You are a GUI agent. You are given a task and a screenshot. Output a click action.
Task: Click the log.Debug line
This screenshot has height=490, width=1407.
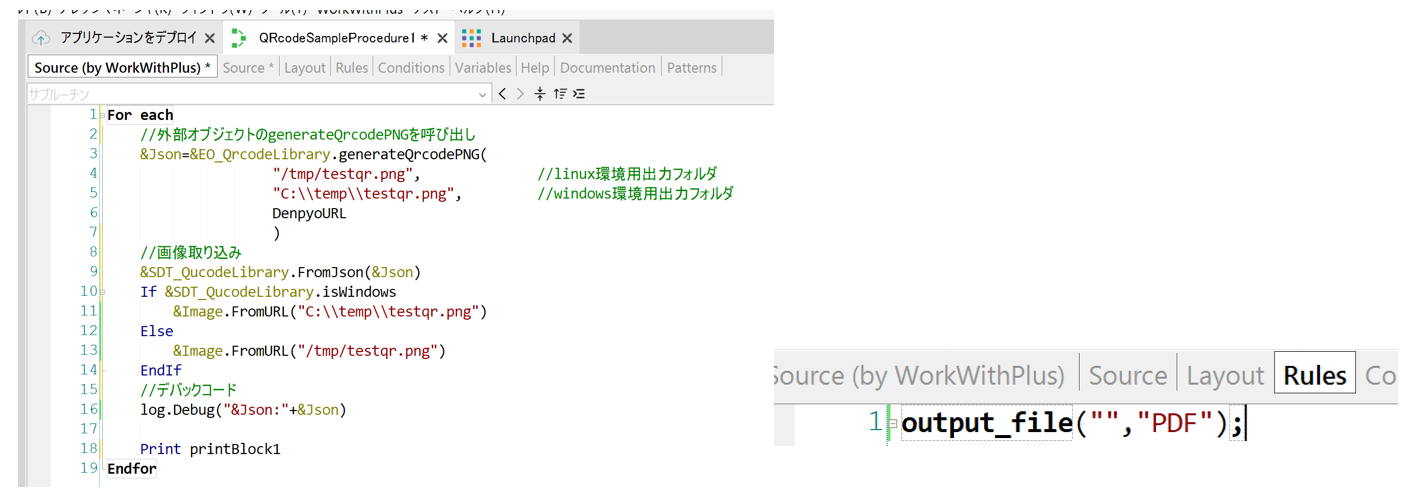(x=243, y=410)
